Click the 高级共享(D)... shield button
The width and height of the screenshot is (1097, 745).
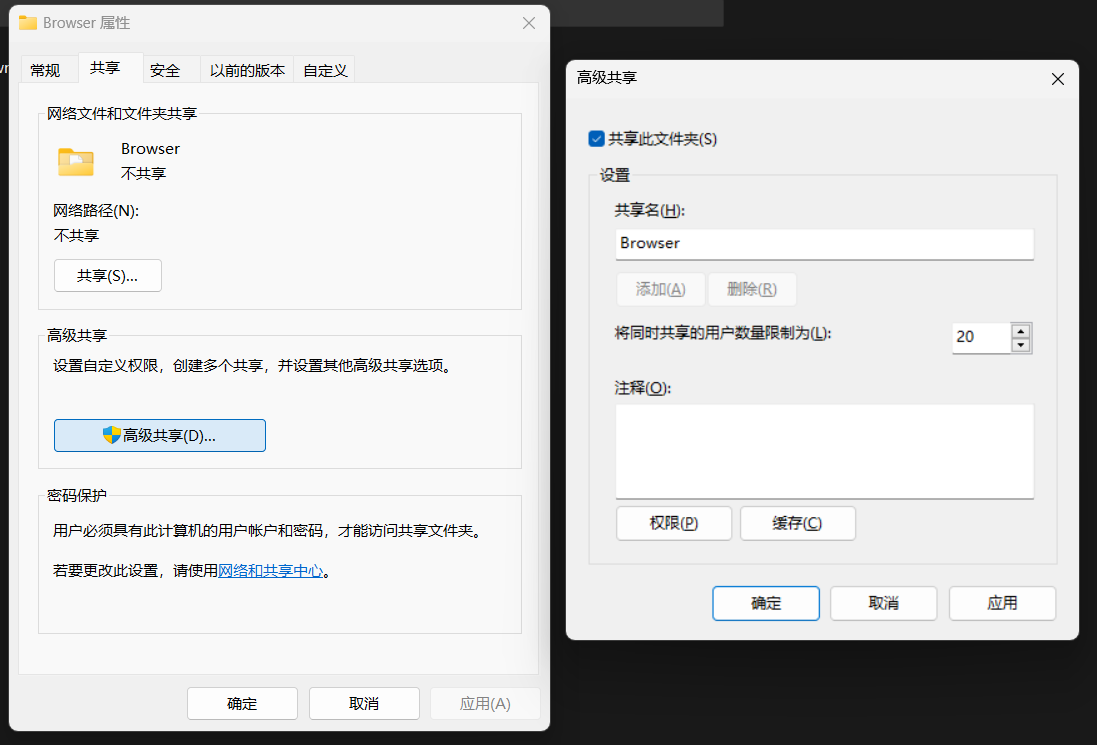click(160, 435)
